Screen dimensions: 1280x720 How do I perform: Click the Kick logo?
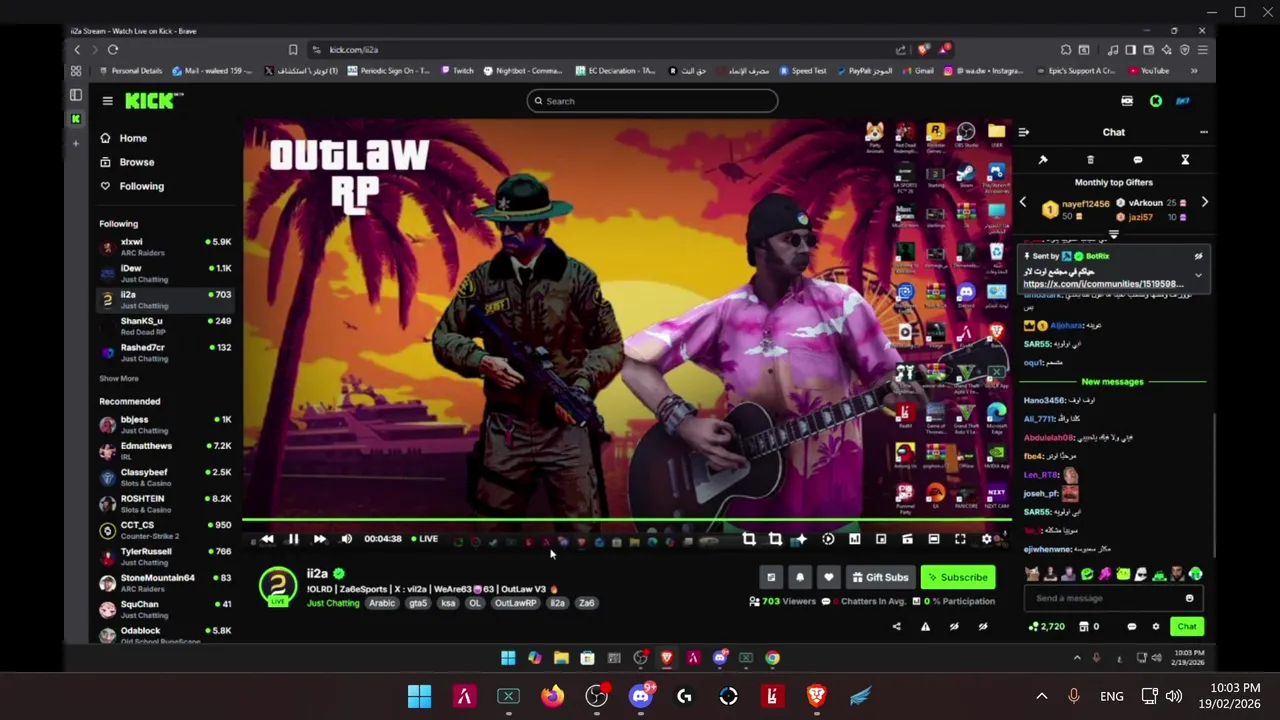tap(154, 100)
